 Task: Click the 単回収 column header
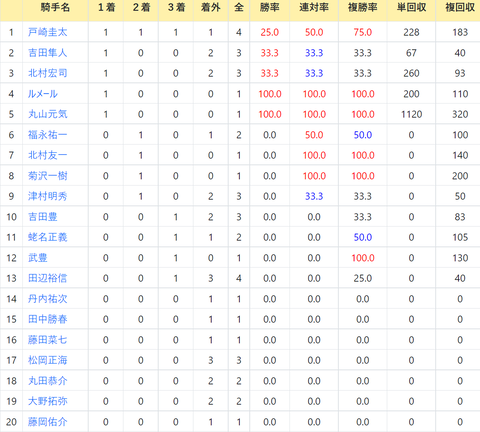pyautogui.click(x=411, y=7)
